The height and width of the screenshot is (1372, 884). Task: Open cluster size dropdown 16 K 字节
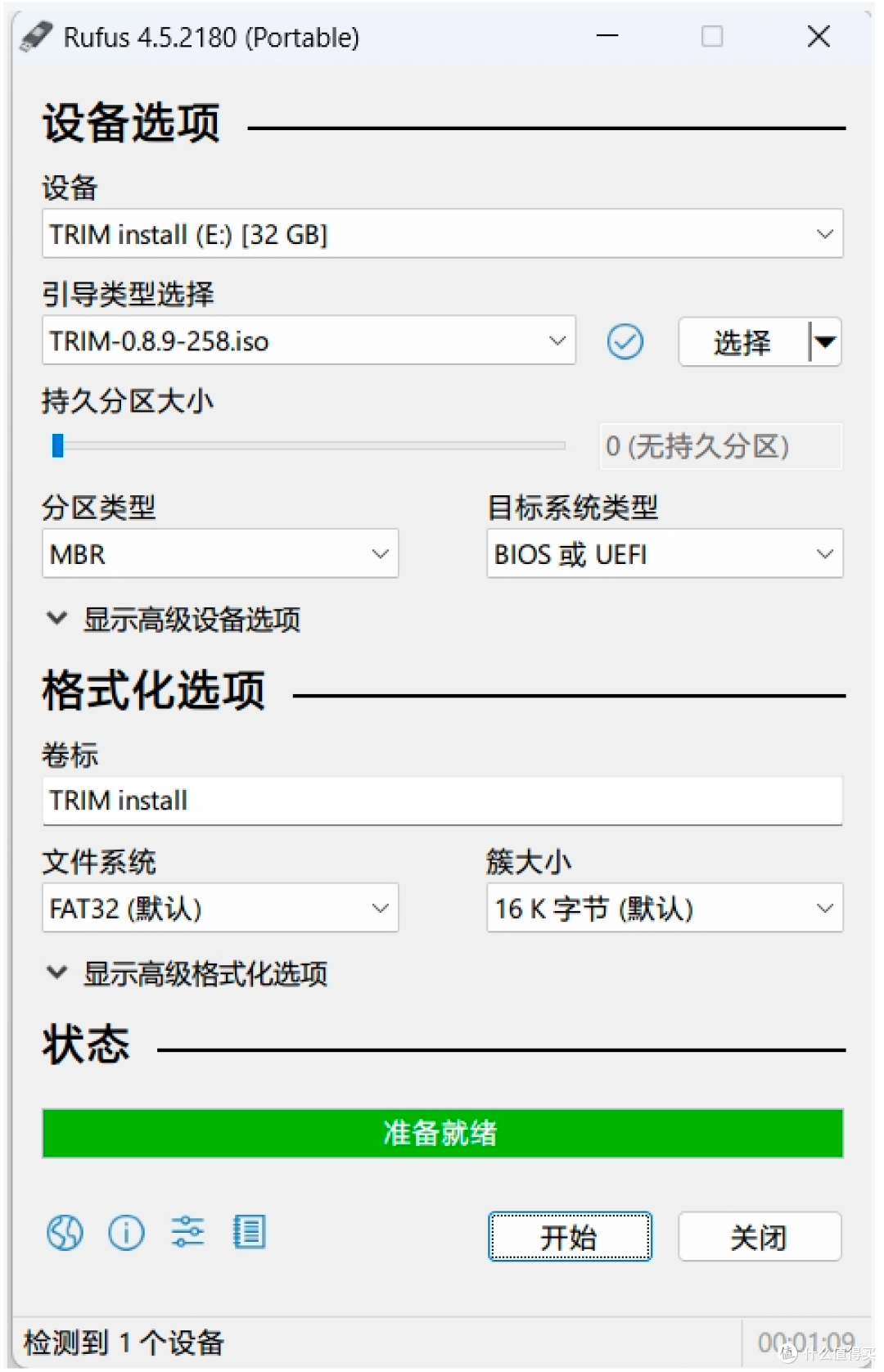(x=665, y=908)
